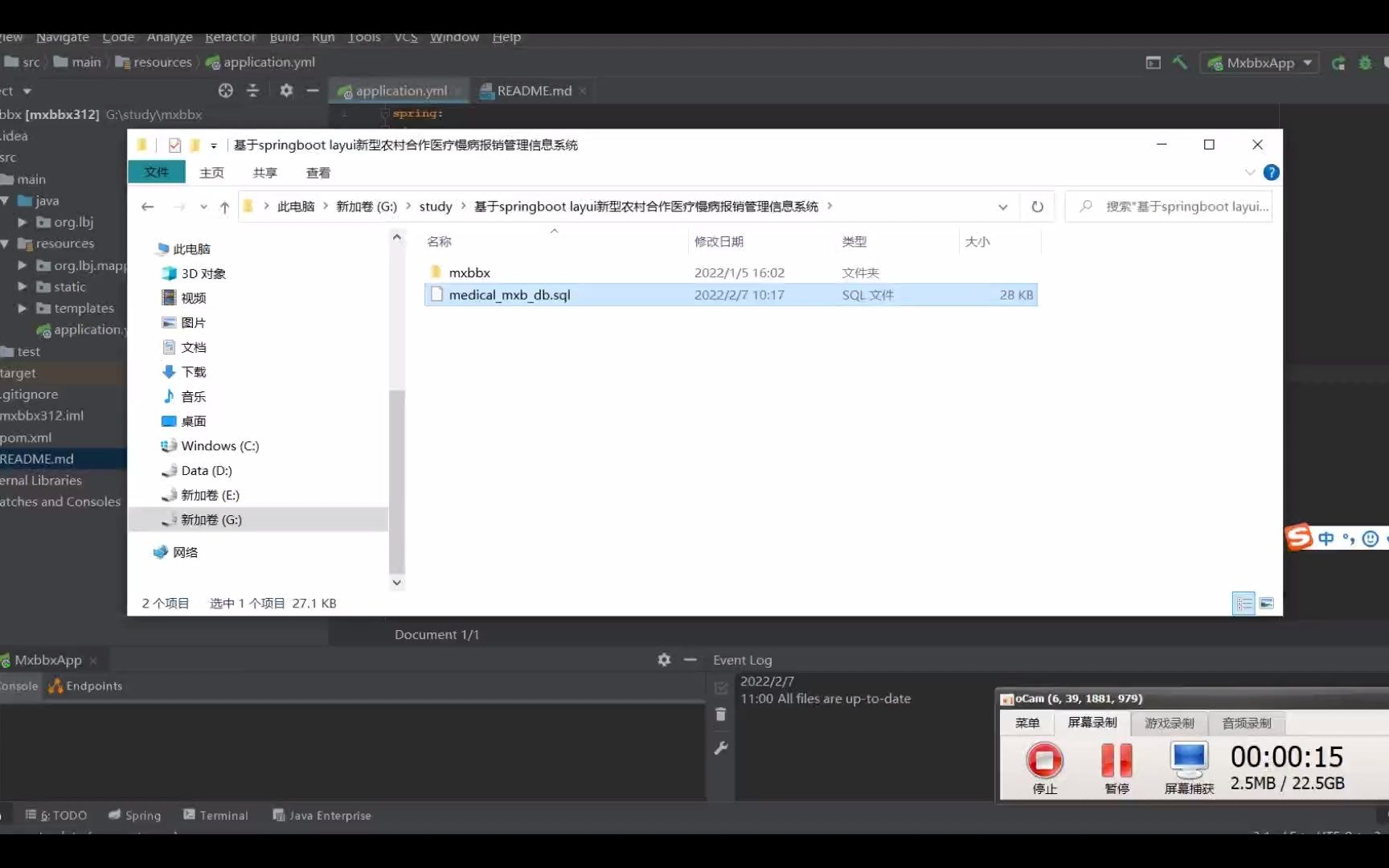Hide the Run panel with minus icon
Image resolution: width=1389 pixels, height=868 pixels.
tap(690, 660)
